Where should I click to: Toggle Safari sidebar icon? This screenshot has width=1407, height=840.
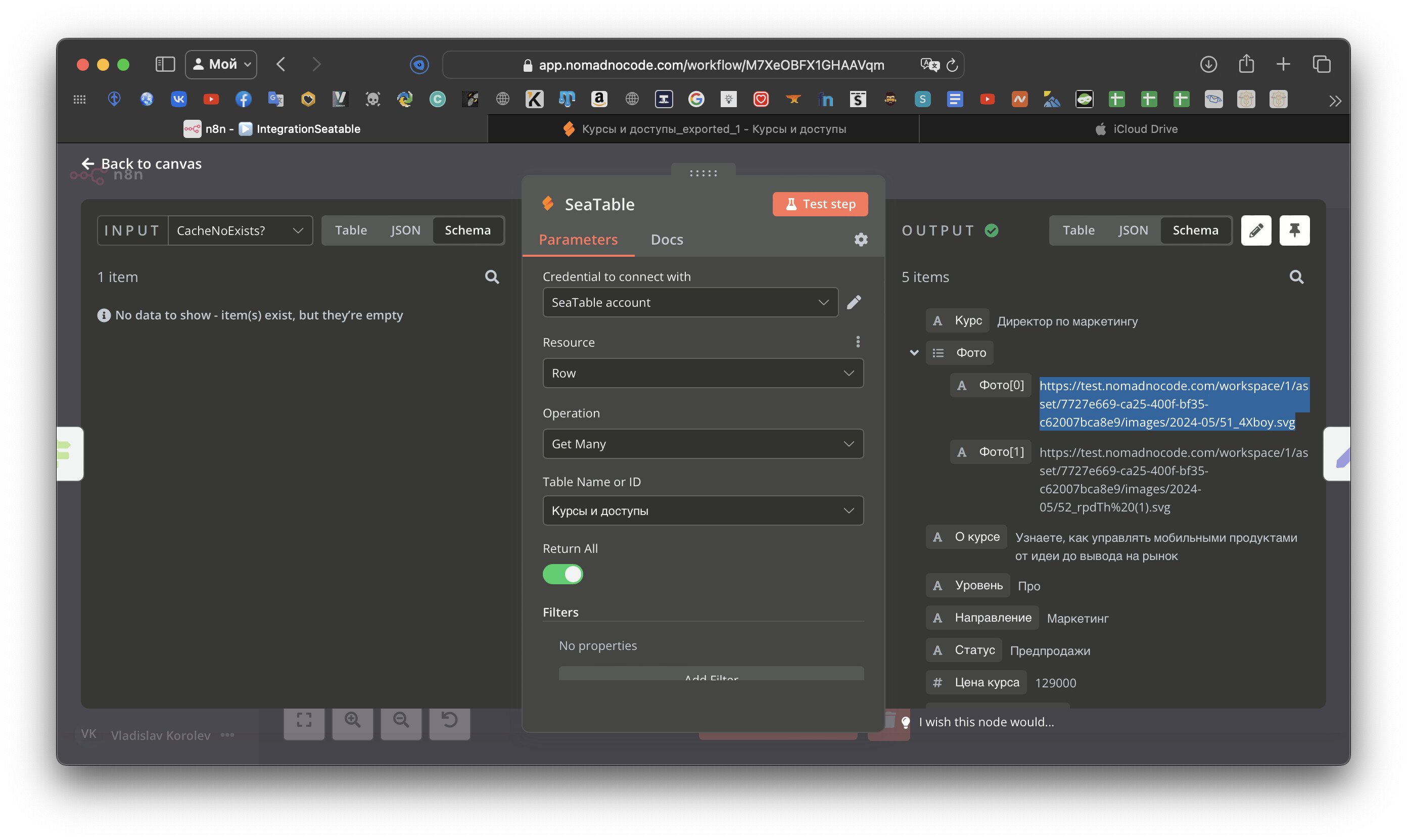pyautogui.click(x=165, y=64)
